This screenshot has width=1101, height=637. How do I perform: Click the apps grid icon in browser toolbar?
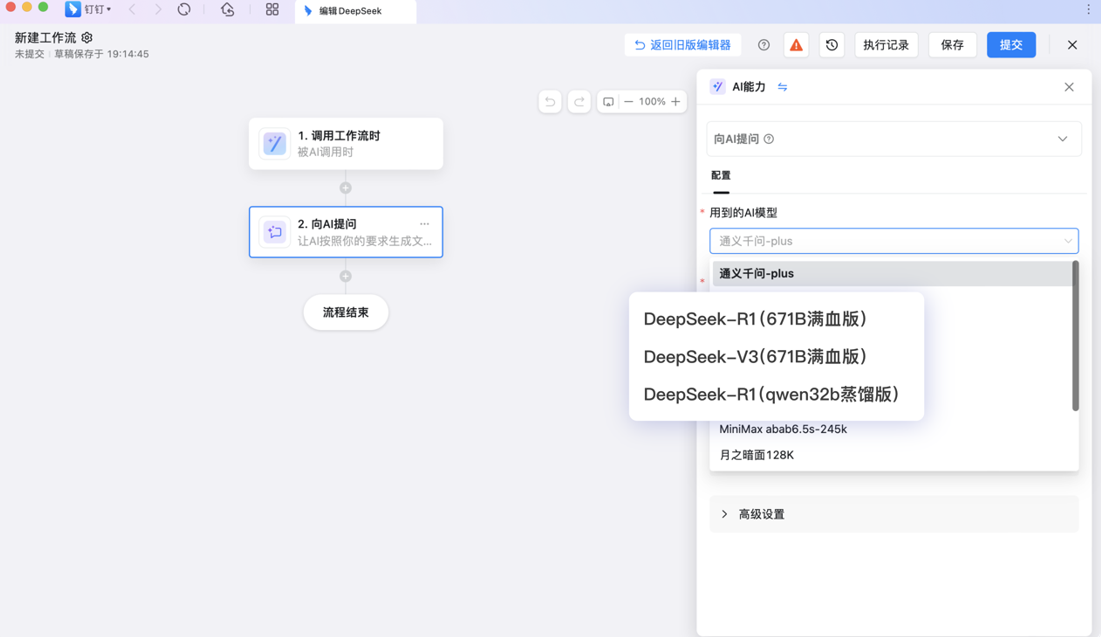coord(272,11)
